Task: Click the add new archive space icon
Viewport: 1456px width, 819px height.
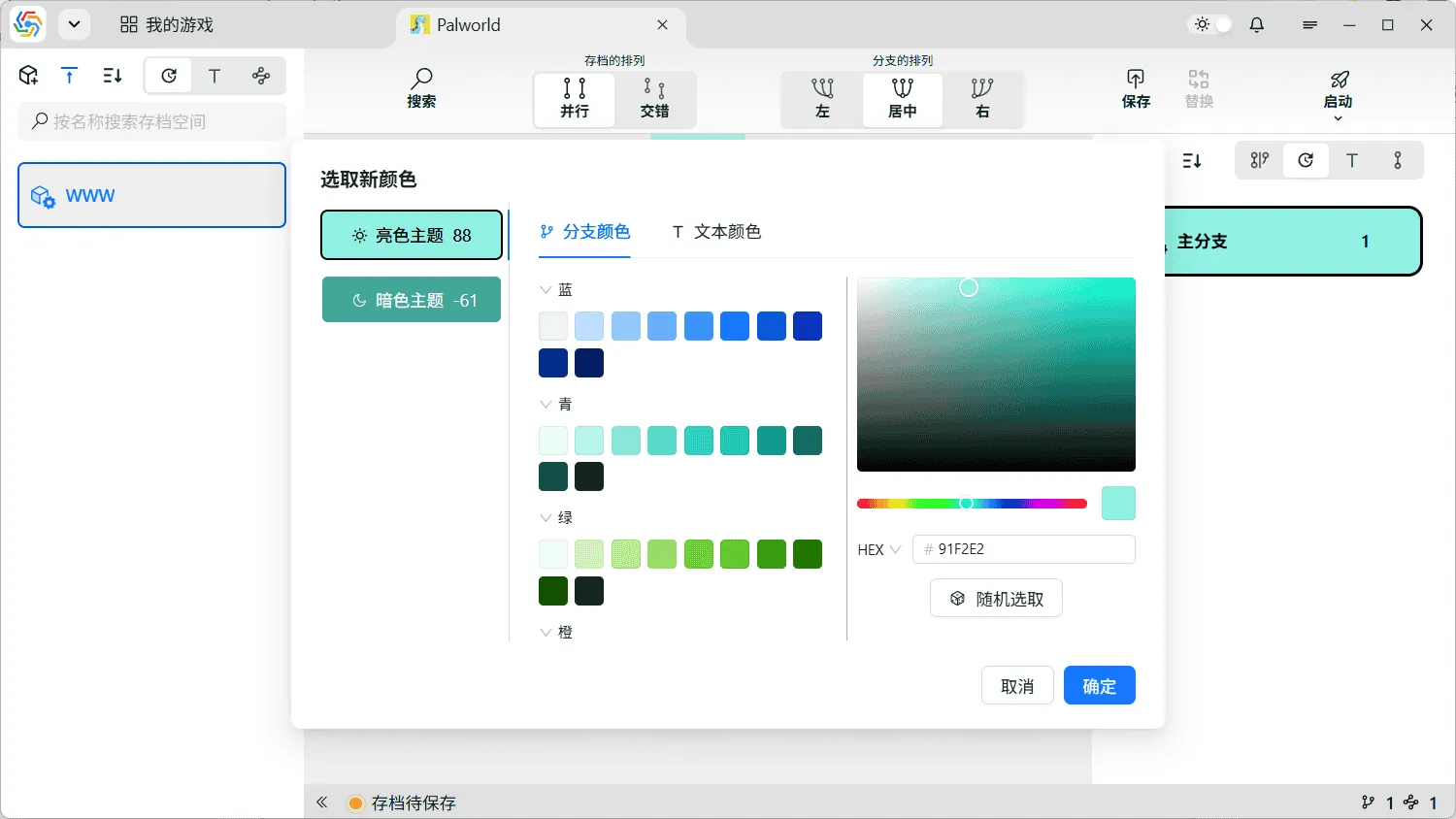Action: (27, 75)
